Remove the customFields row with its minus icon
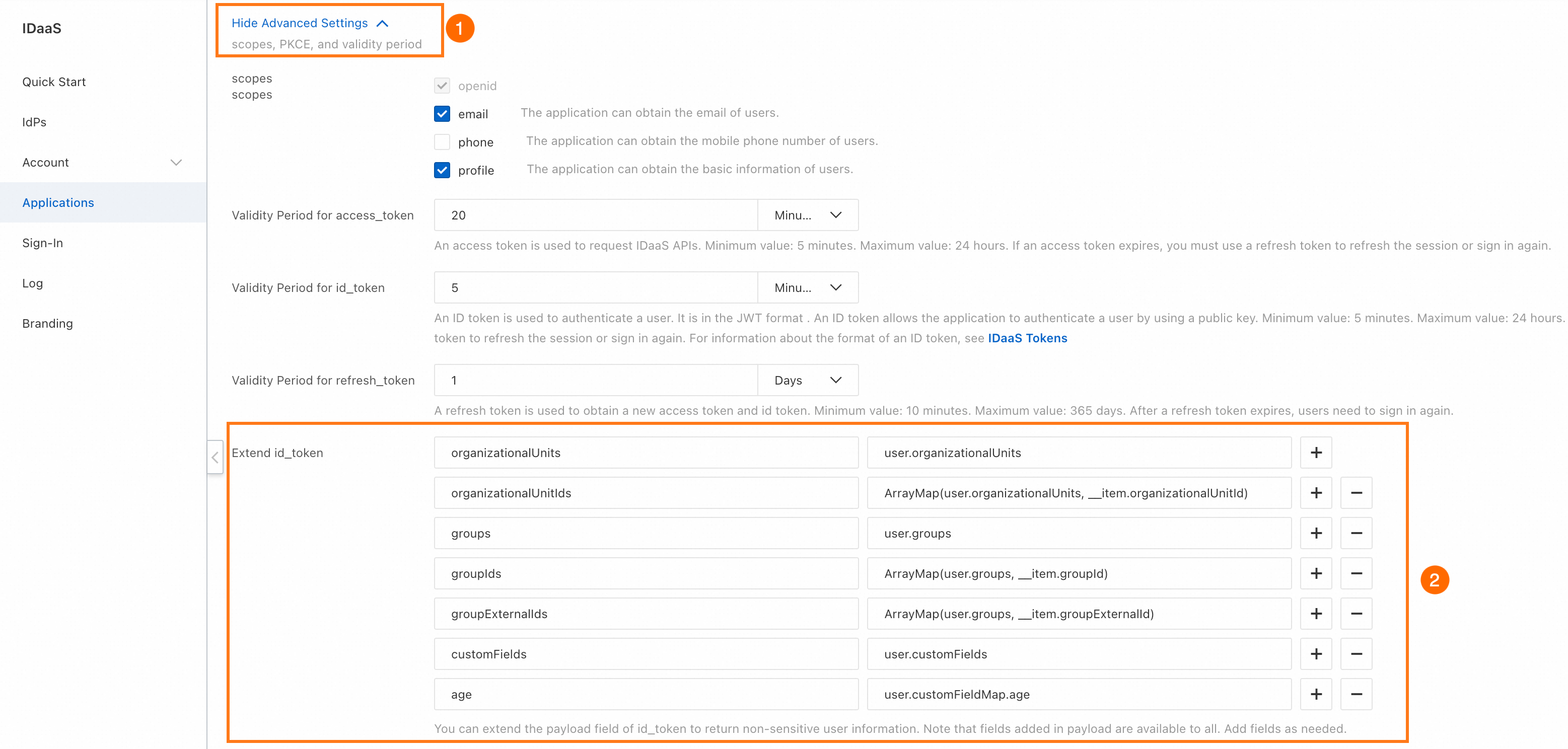The height and width of the screenshot is (749, 1568). pos(1356,654)
